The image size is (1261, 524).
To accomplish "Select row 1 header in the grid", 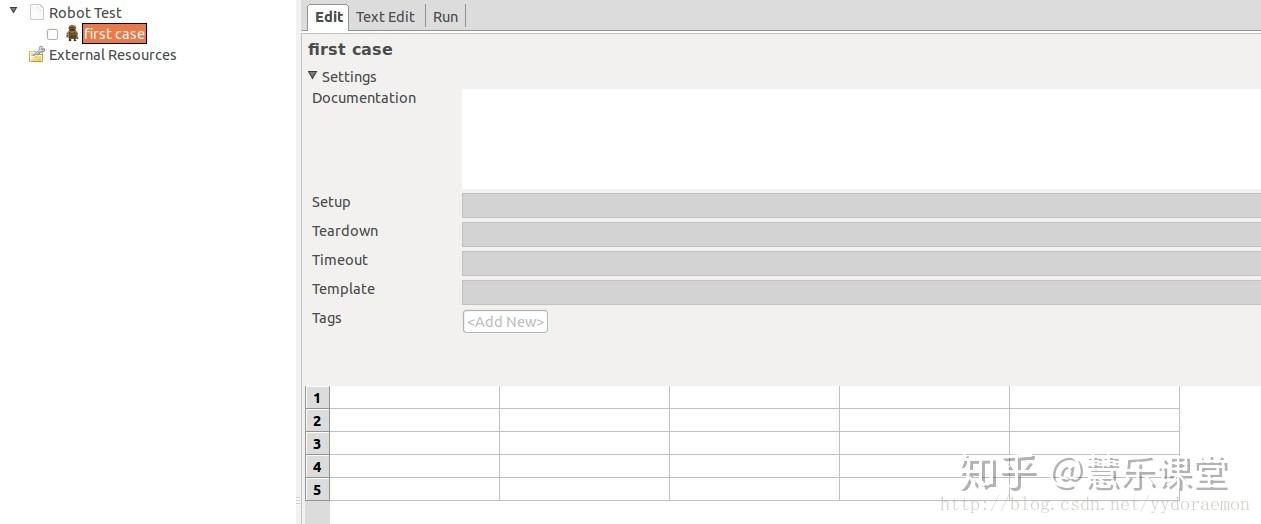I will (x=317, y=398).
